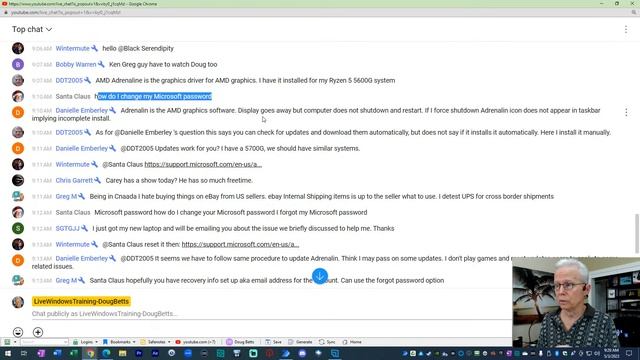Click Greg M username on eBay message

coord(66,197)
